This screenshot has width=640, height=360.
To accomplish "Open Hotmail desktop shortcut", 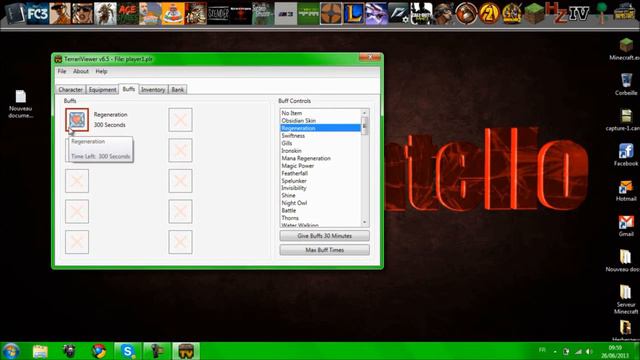I will point(626,191).
